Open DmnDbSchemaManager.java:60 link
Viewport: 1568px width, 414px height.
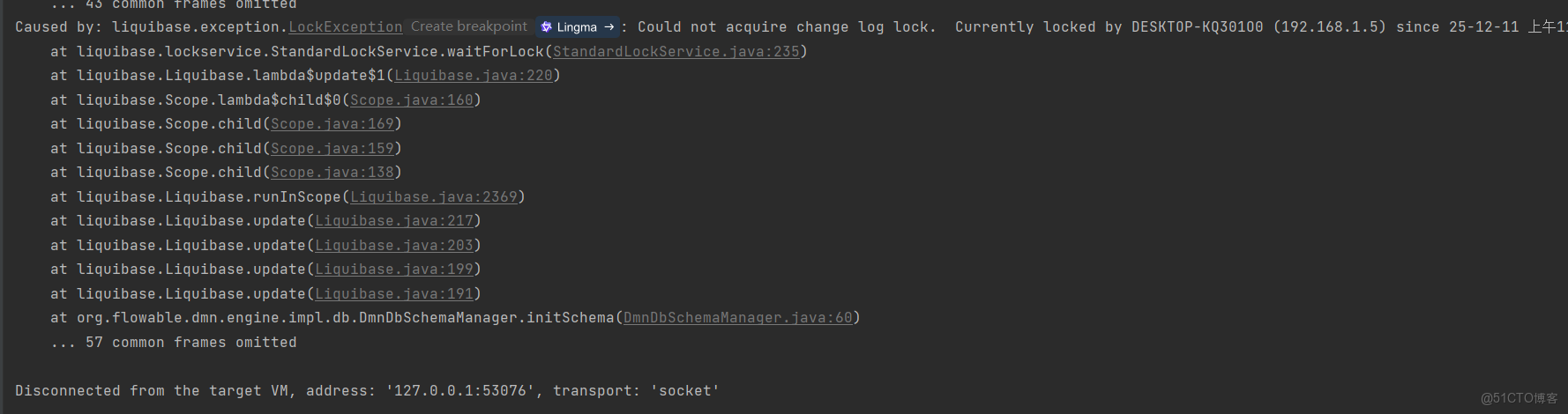coord(737,318)
